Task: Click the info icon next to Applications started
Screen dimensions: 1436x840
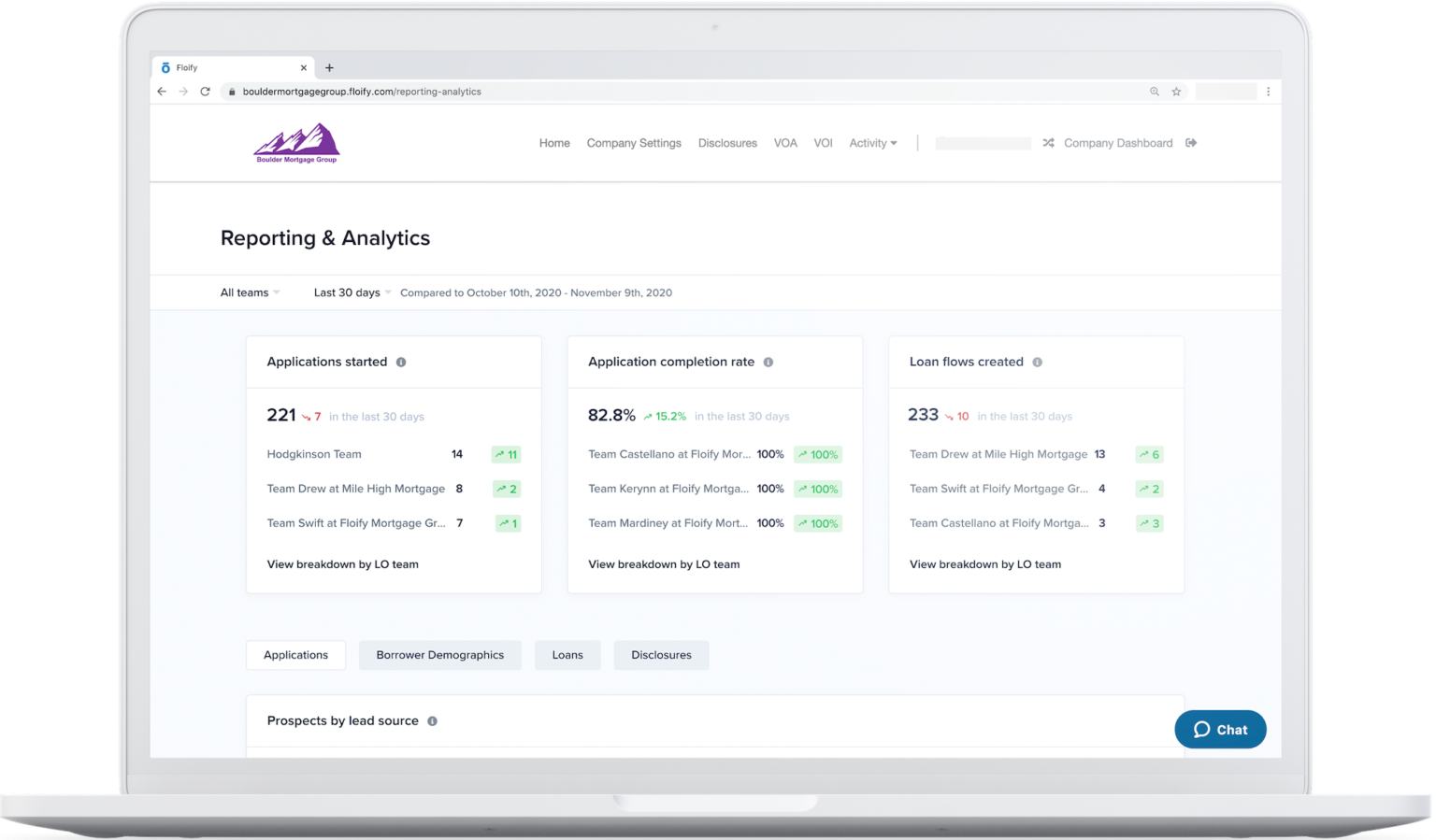Action: [401, 362]
